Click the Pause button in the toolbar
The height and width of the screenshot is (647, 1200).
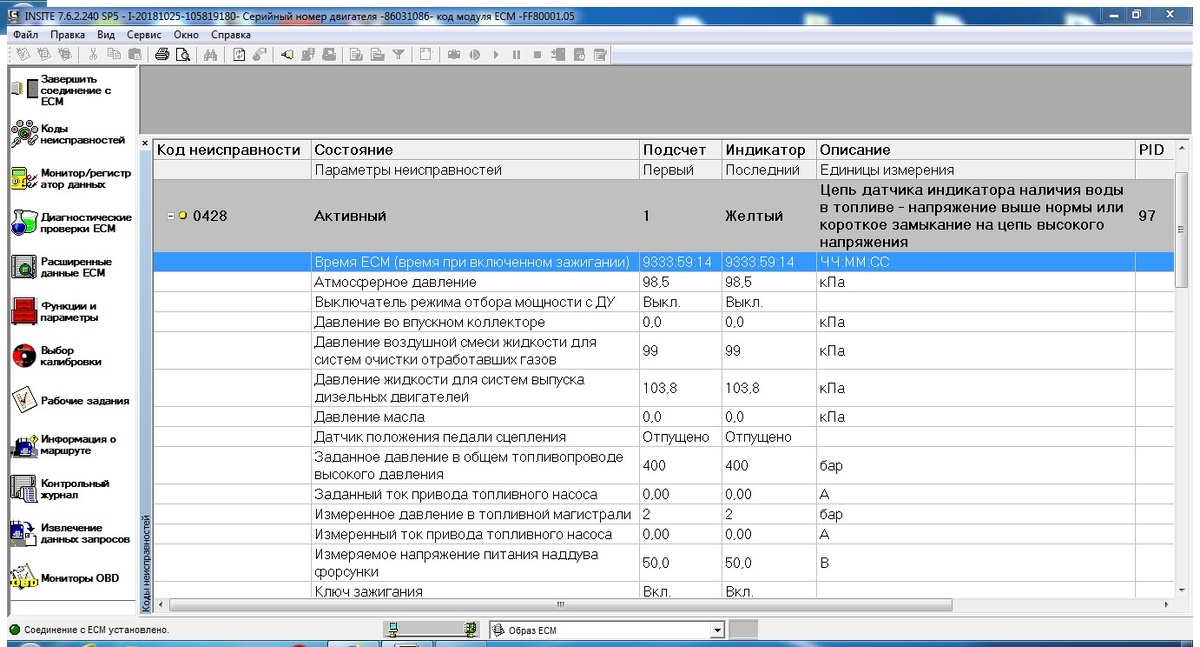[x=516, y=55]
